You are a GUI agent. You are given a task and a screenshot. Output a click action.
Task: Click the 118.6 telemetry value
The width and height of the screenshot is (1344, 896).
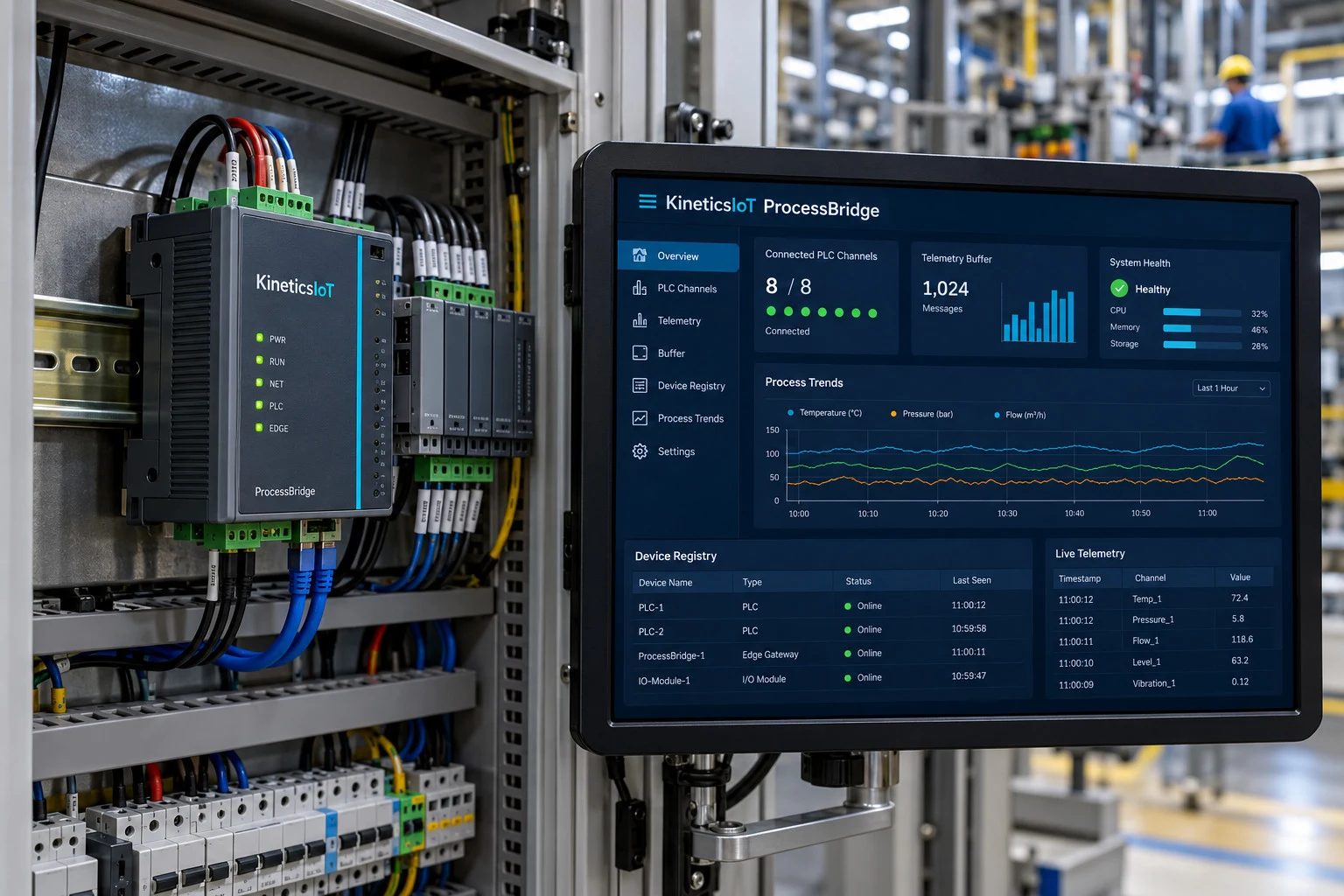coord(1242,640)
